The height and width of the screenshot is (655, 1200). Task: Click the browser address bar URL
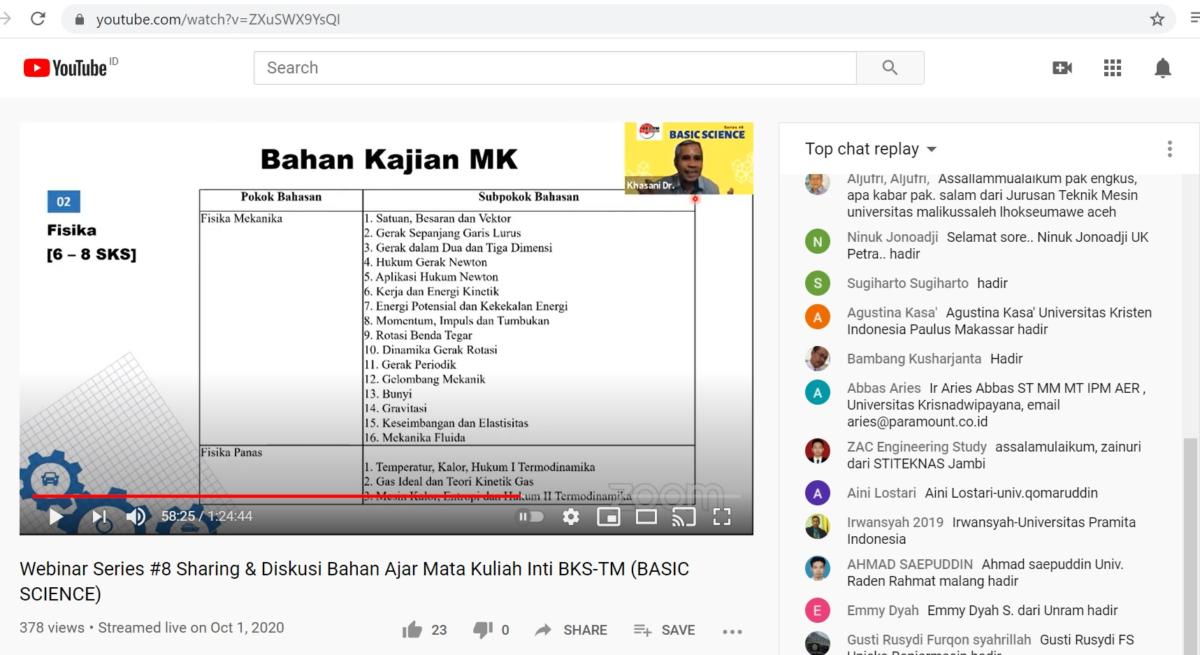(218, 19)
